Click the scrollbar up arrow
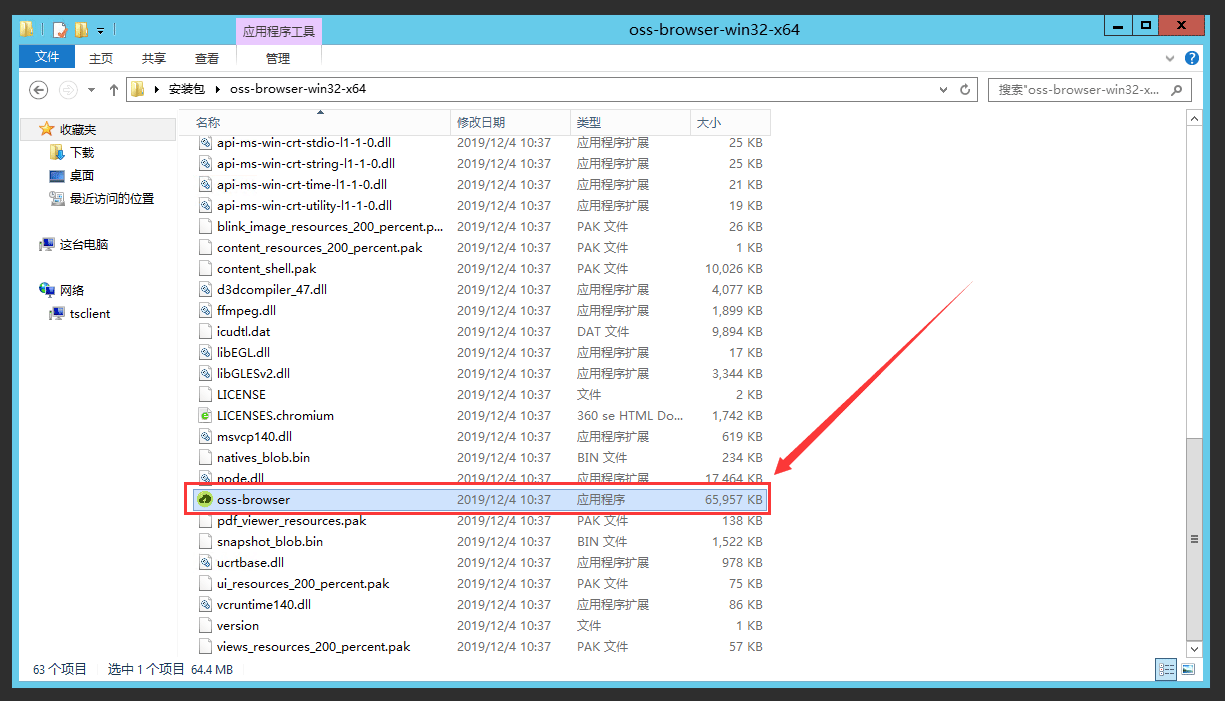The height and width of the screenshot is (701, 1225). point(1193,118)
